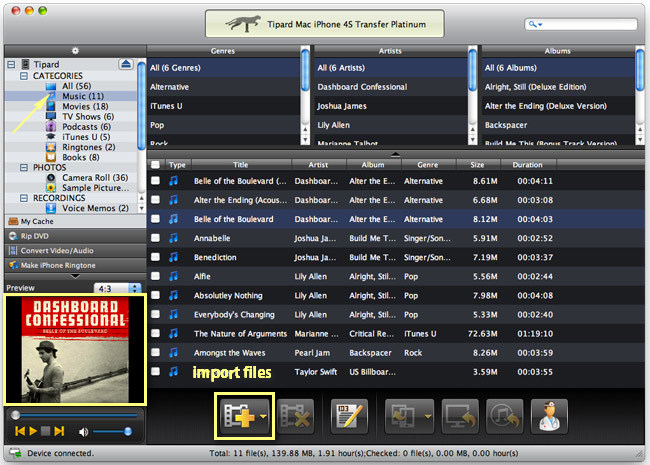Click the Make iPhone Ringtone icon
The height and width of the screenshot is (465, 650).
[13, 265]
